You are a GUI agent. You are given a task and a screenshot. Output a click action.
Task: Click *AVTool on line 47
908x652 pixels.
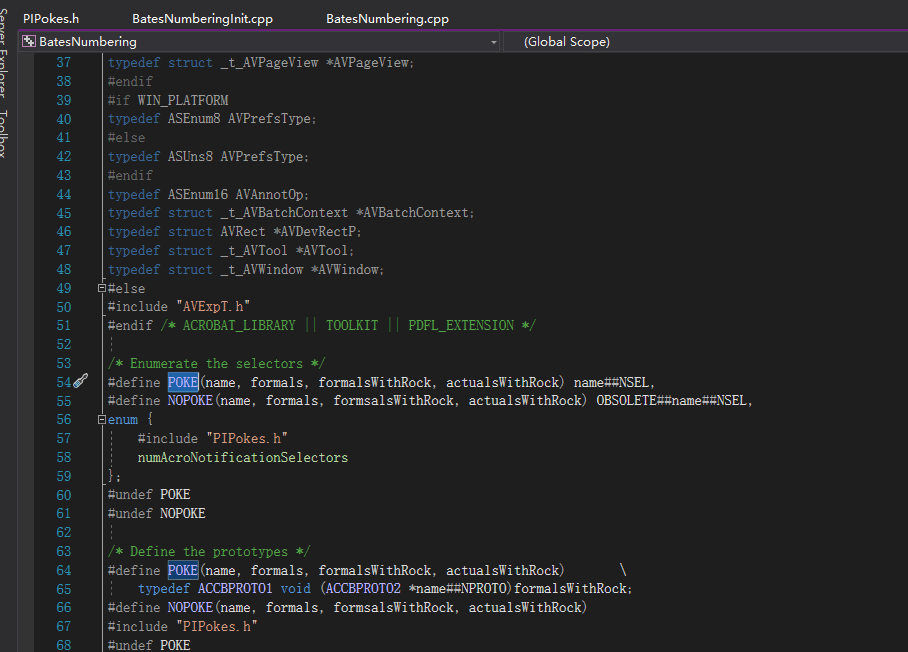(x=322, y=251)
